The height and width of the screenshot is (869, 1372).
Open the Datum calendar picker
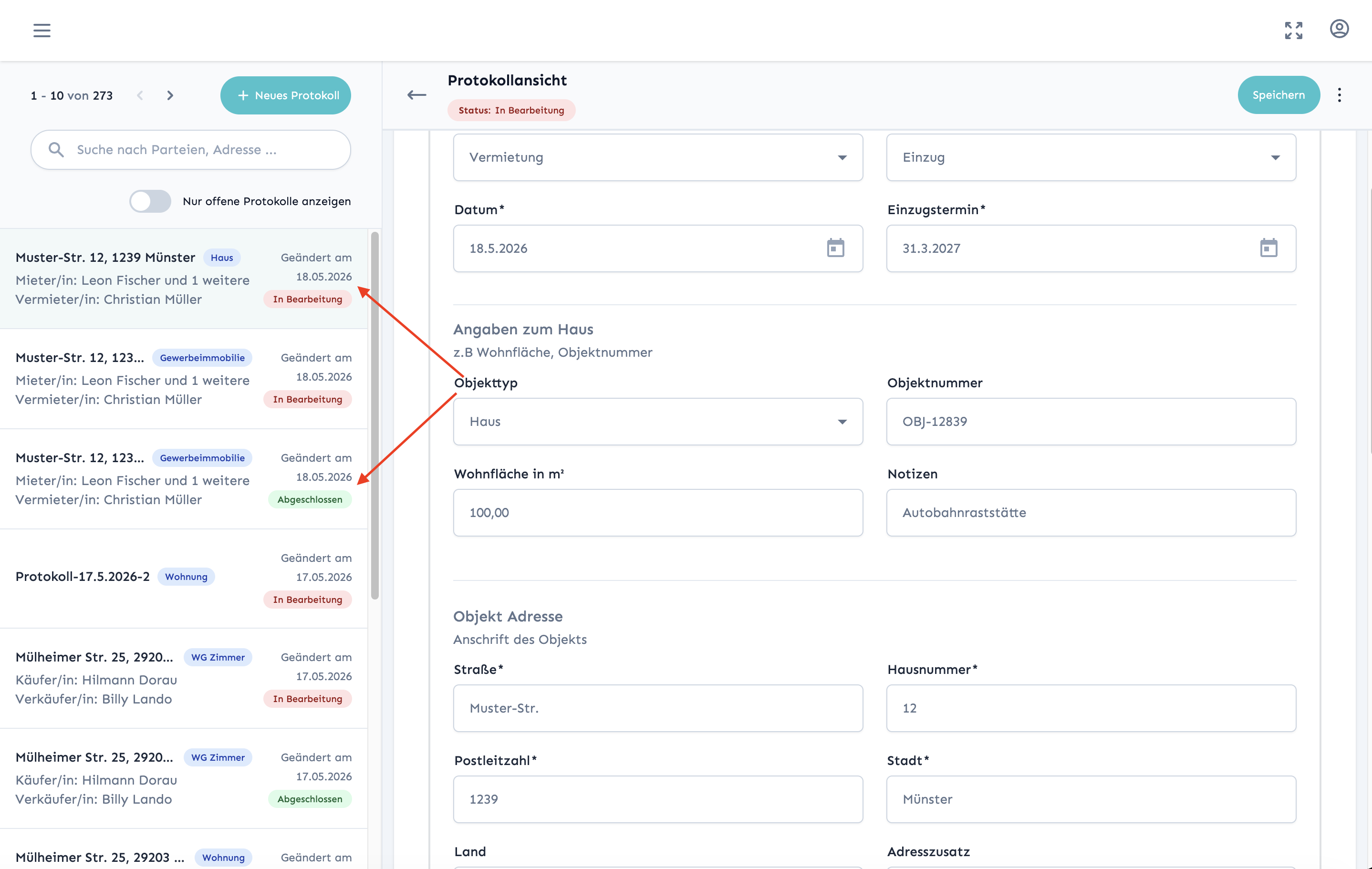pos(835,248)
